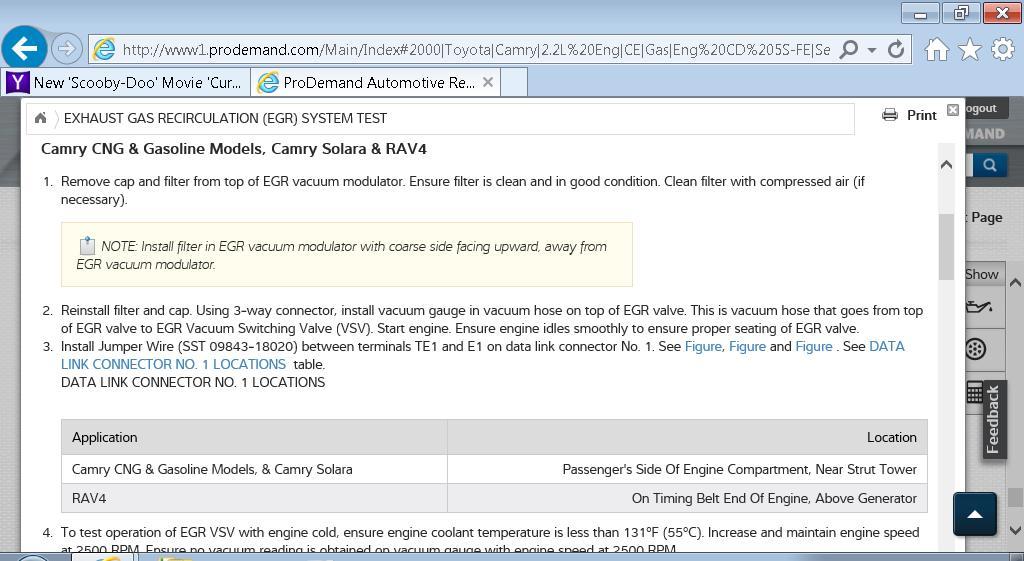Click the blue search button in ProDemand header

pyautogui.click(x=990, y=165)
